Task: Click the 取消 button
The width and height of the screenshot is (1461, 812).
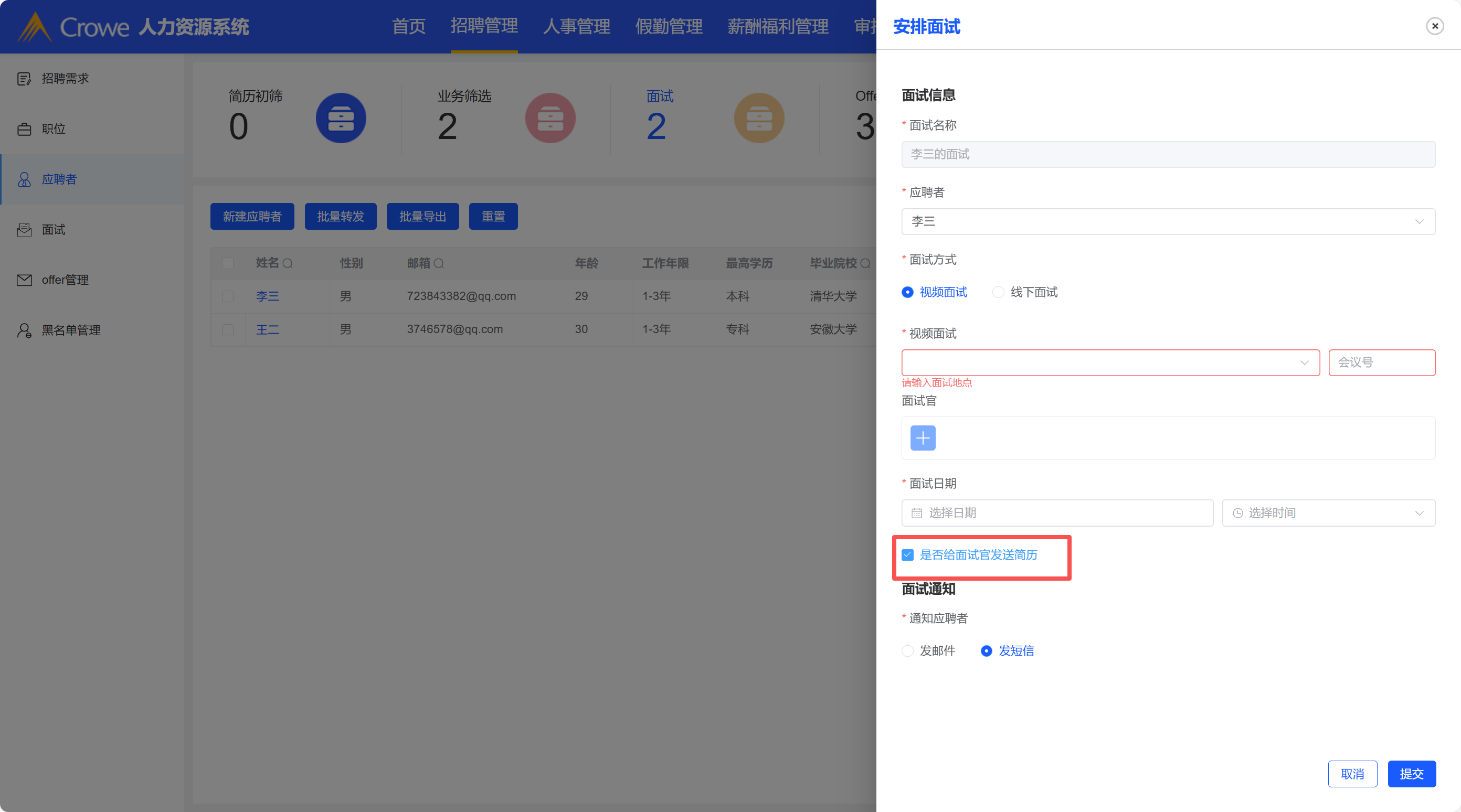Action: coord(1352,774)
